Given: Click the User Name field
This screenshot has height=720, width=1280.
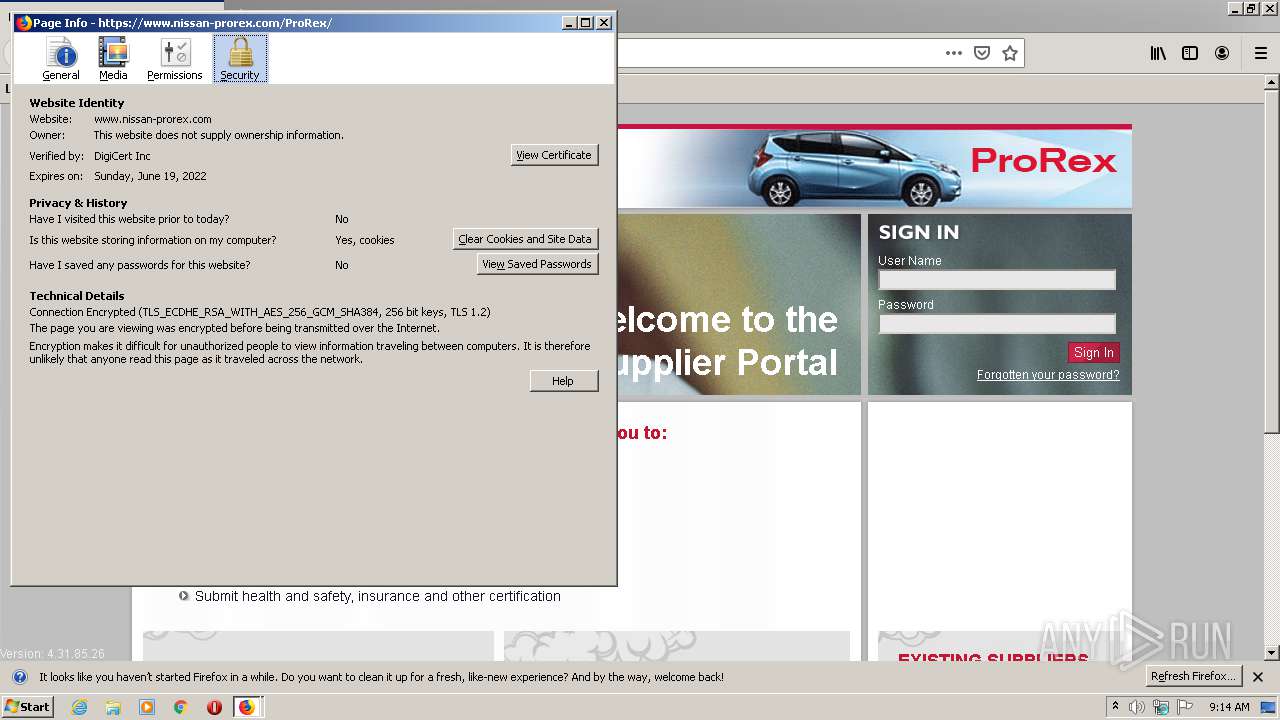Looking at the screenshot, I should 997,280.
